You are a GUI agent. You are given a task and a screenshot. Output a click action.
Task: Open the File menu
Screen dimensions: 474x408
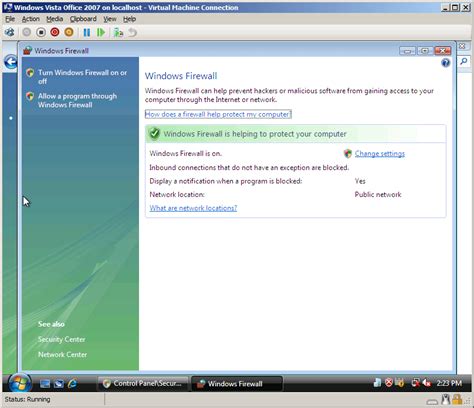tap(10, 19)
